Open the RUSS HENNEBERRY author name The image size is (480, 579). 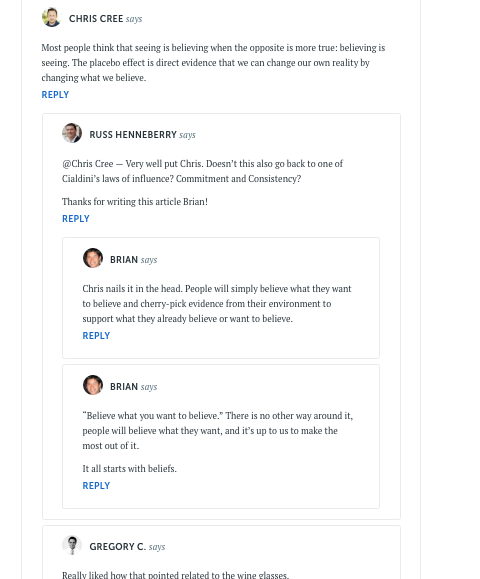pyautogui.click(x=133, y=135)
